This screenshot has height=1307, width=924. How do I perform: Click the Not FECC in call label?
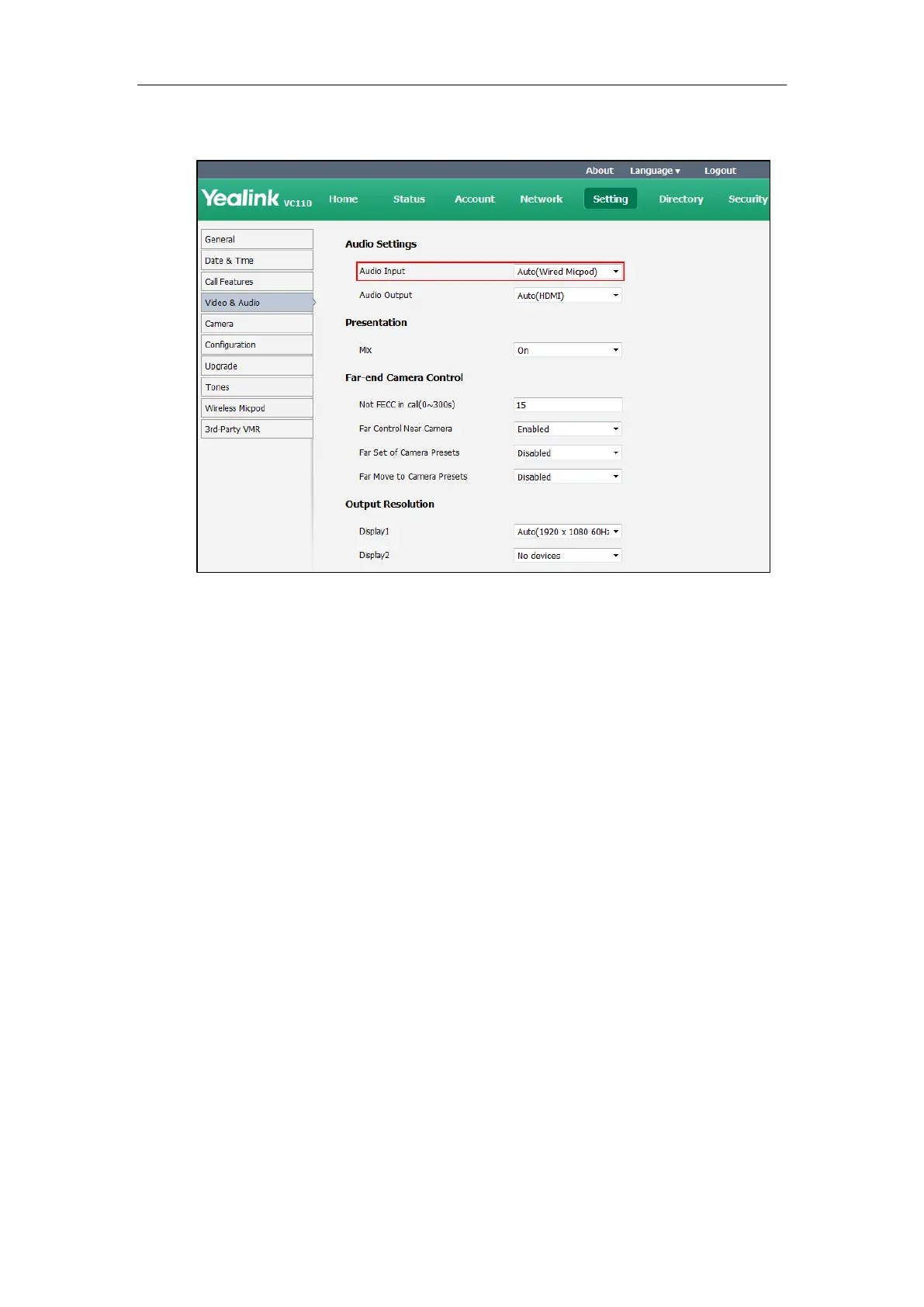(x=407, y=404)
